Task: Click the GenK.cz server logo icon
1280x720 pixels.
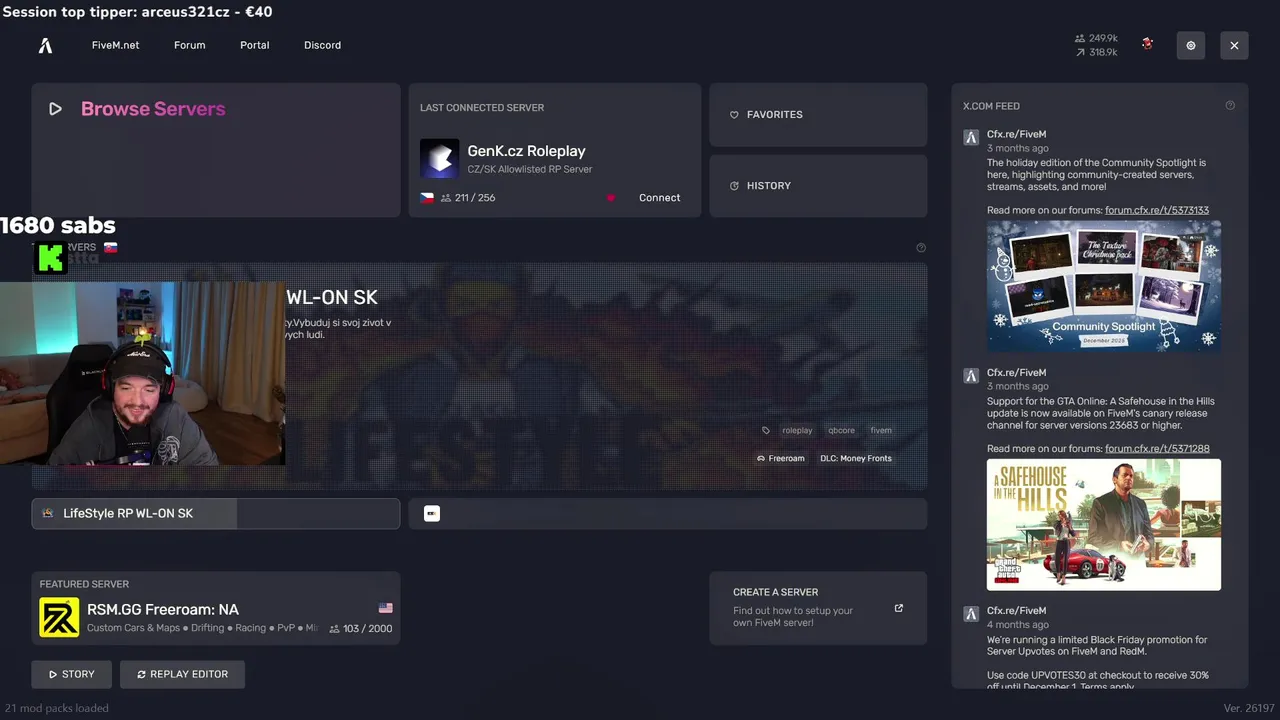Action: point(439,159)
